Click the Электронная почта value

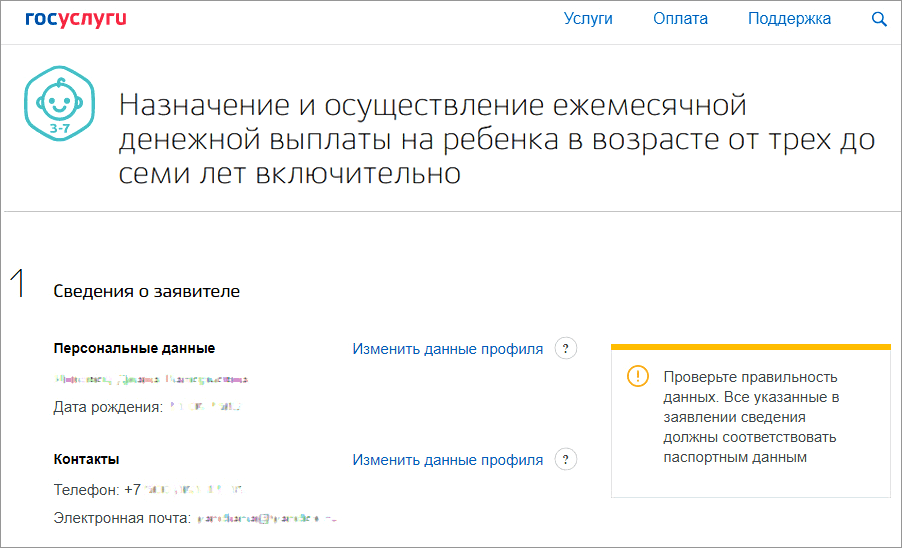point(265,518)
